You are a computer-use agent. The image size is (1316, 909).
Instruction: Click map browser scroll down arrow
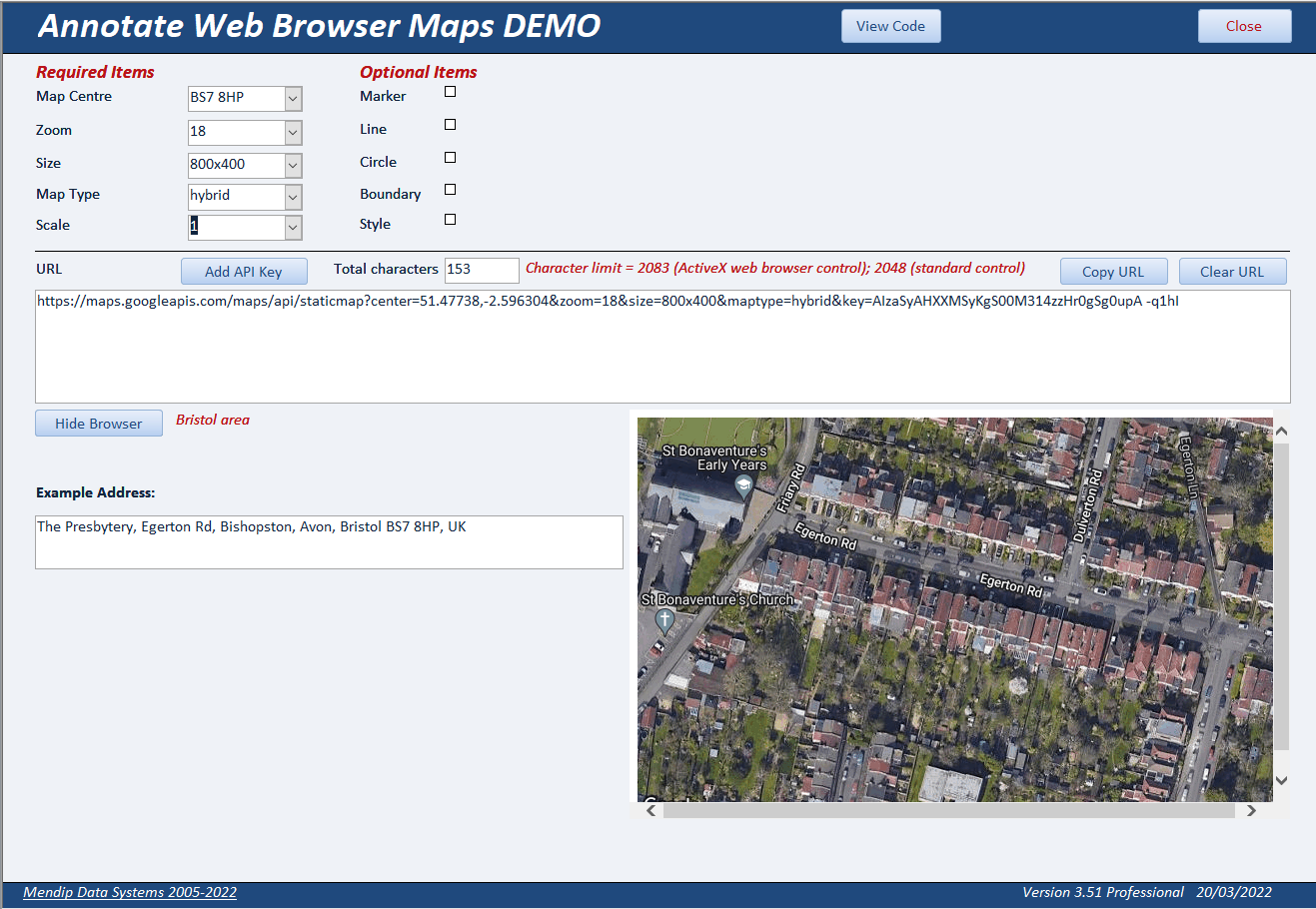pos(1281,781)
